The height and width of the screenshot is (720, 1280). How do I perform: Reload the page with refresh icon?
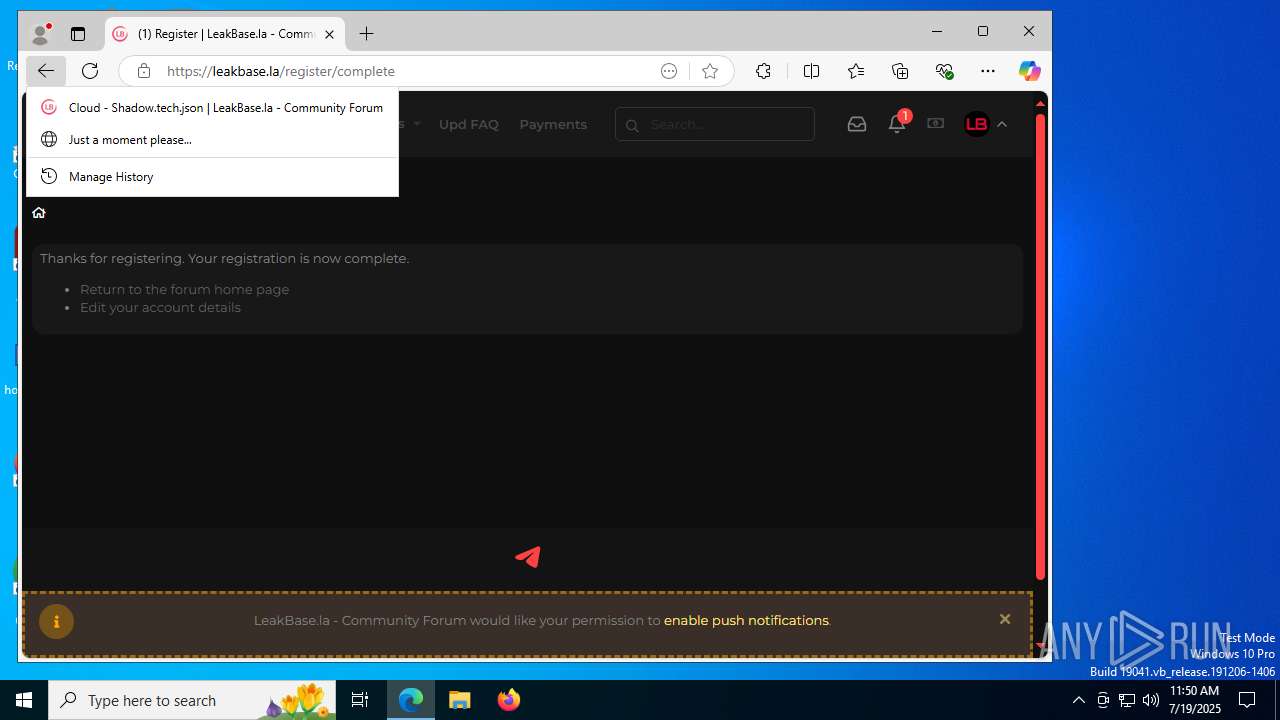click(x=90, y=71)
